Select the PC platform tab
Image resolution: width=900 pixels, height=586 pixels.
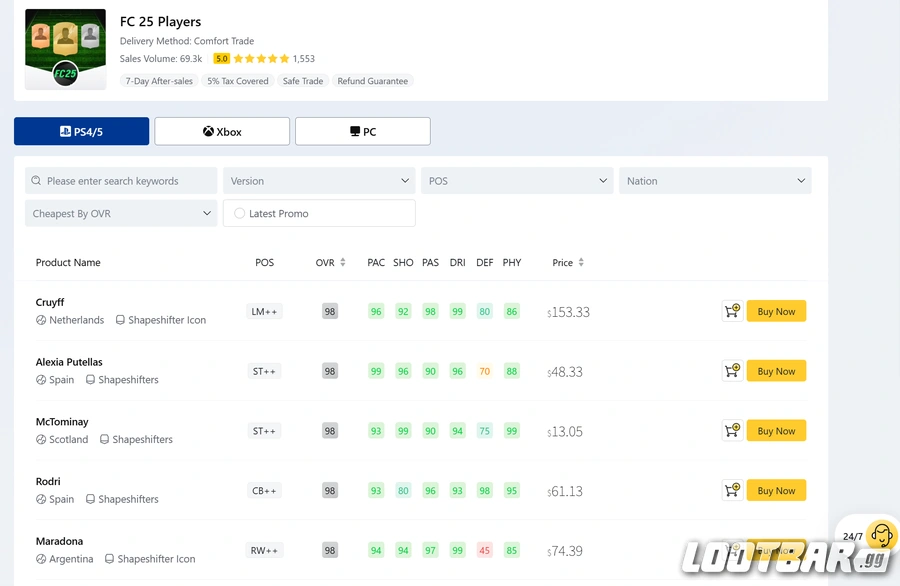pyautogui.click(x=363, y=132)
